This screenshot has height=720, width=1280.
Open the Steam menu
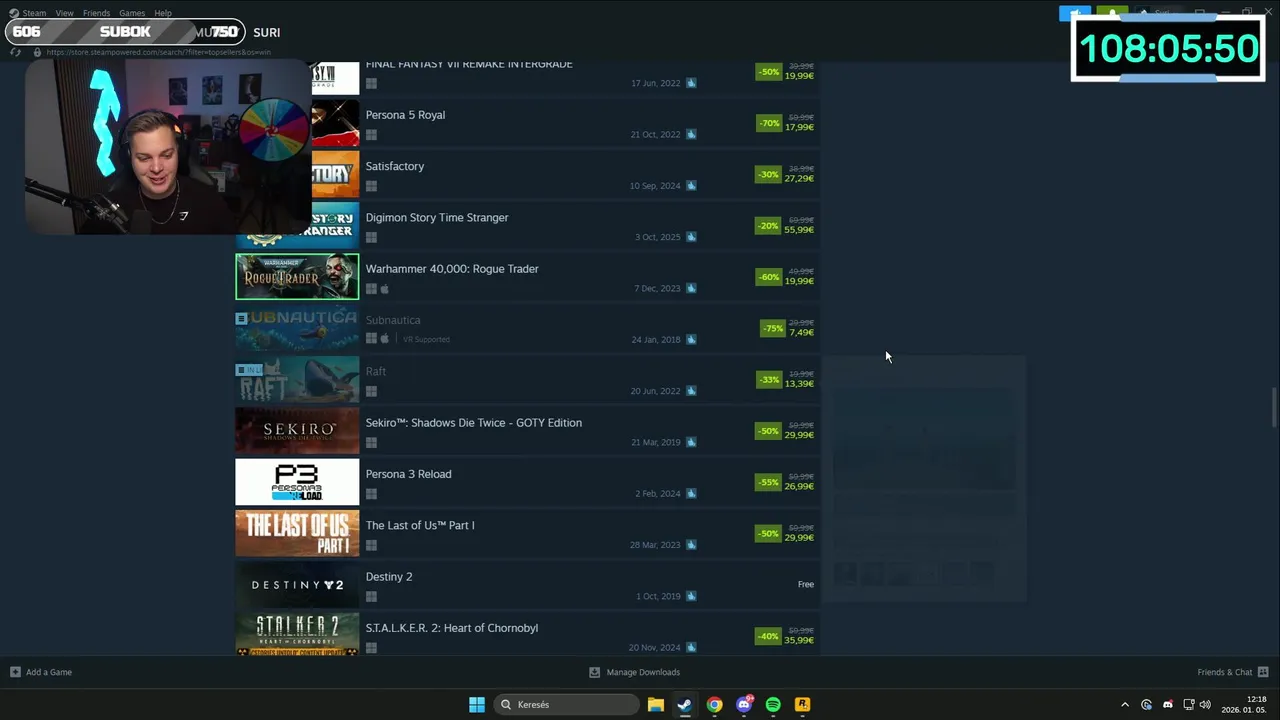tap(34, 13)
